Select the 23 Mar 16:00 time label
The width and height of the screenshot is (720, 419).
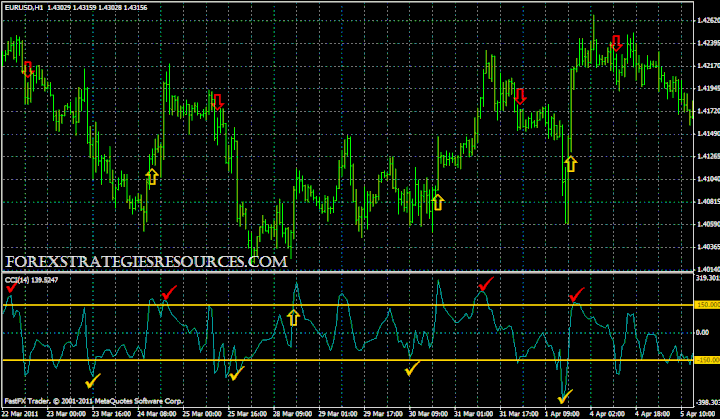tap(111, 413)
